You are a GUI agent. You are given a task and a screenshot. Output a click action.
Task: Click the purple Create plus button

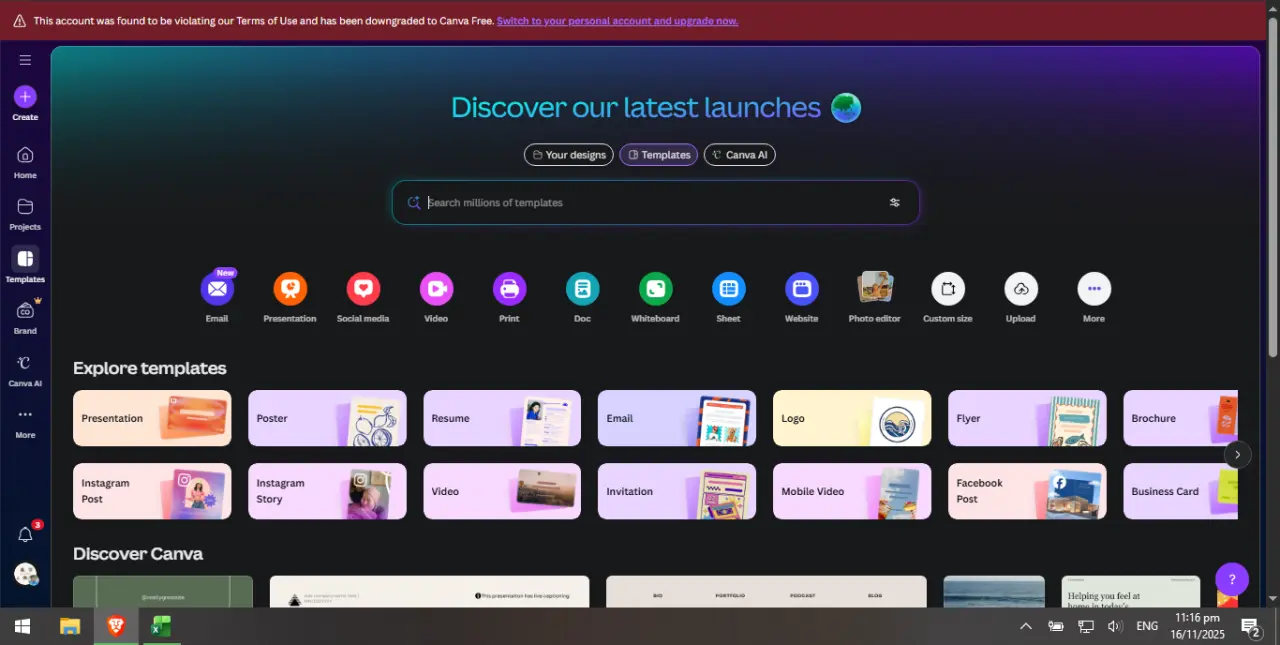click(25, 97)
